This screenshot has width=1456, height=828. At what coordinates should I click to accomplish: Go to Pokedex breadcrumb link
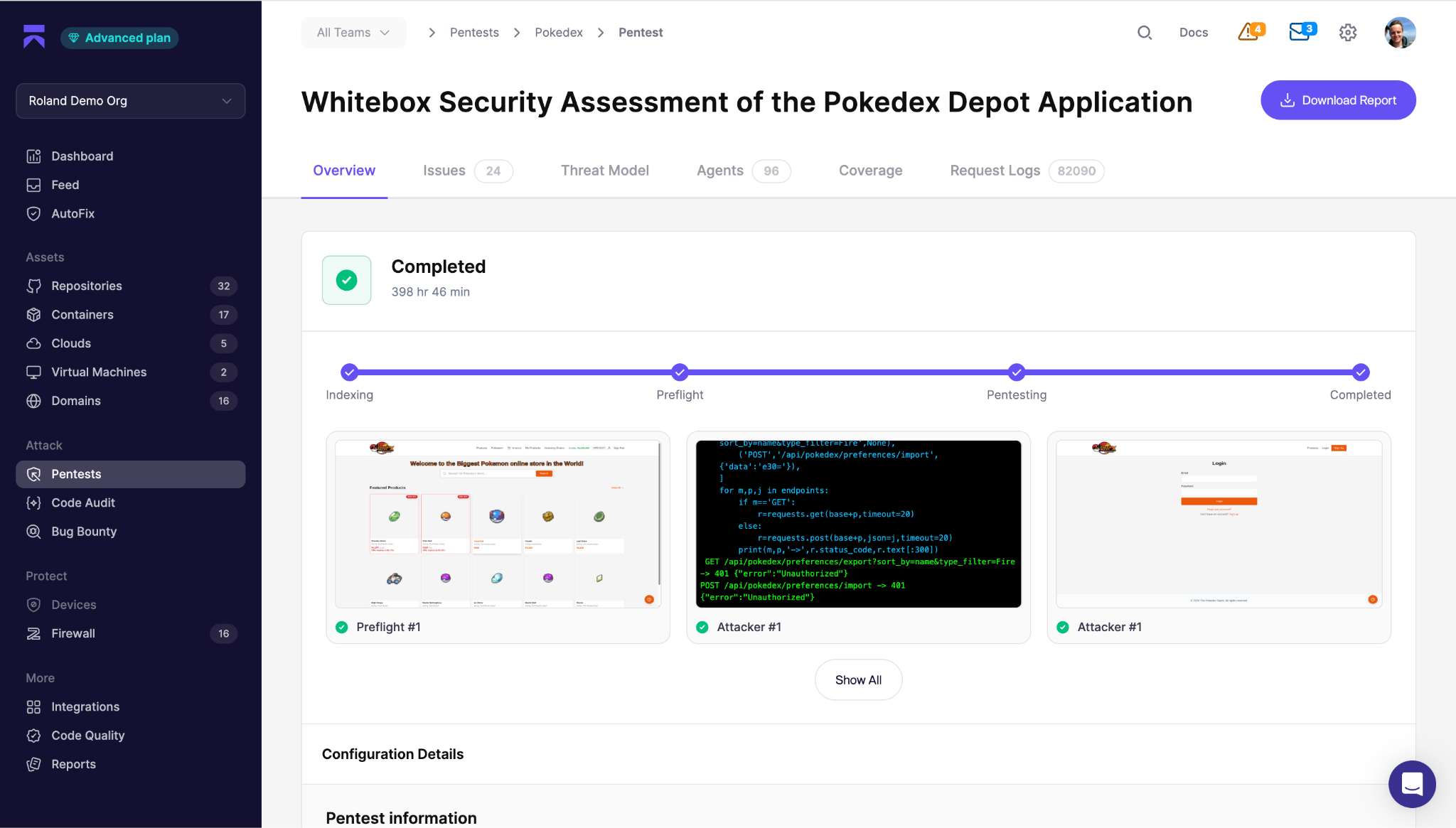559,33
